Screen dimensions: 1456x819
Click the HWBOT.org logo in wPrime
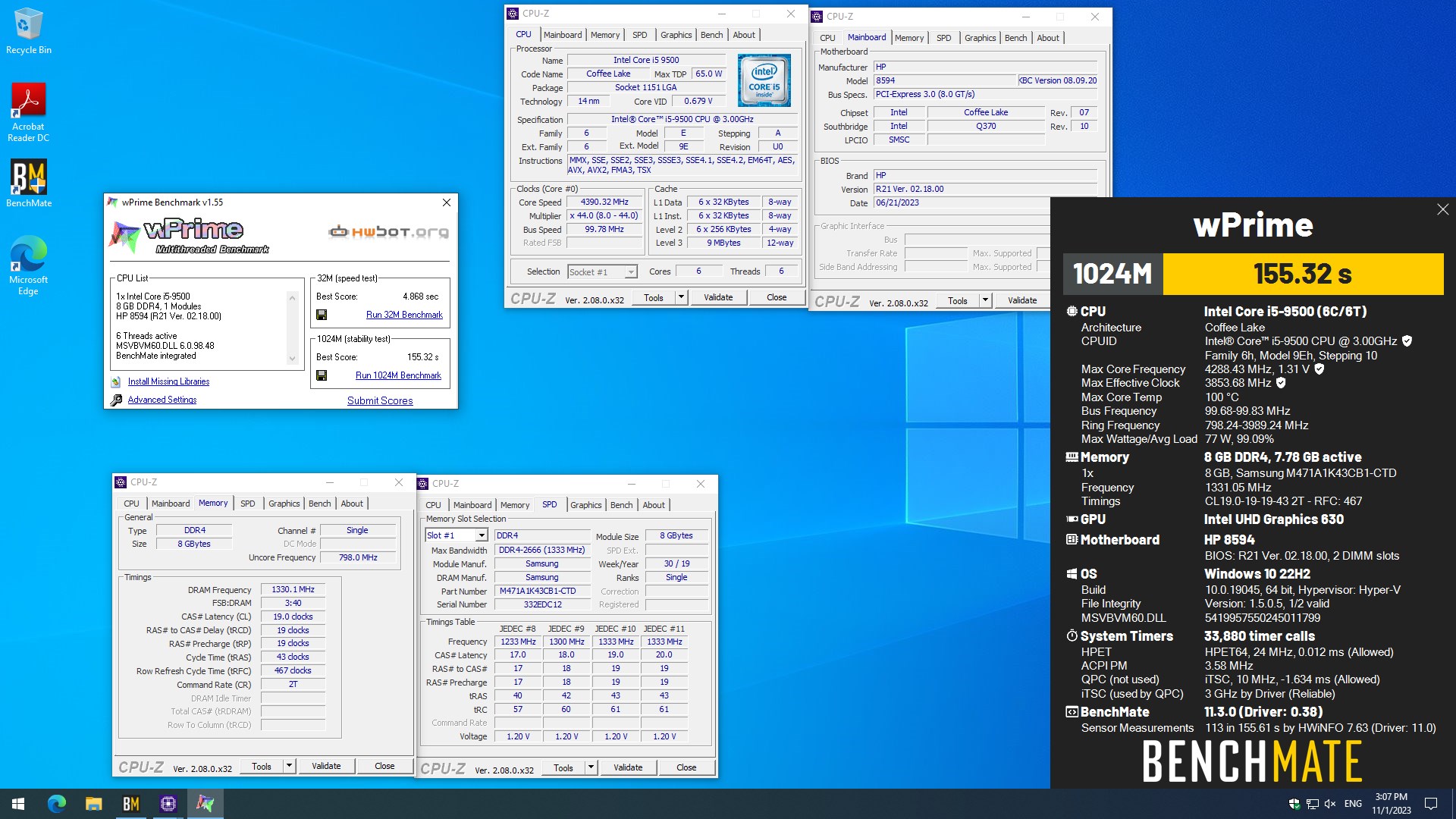(x=388, y=231)
